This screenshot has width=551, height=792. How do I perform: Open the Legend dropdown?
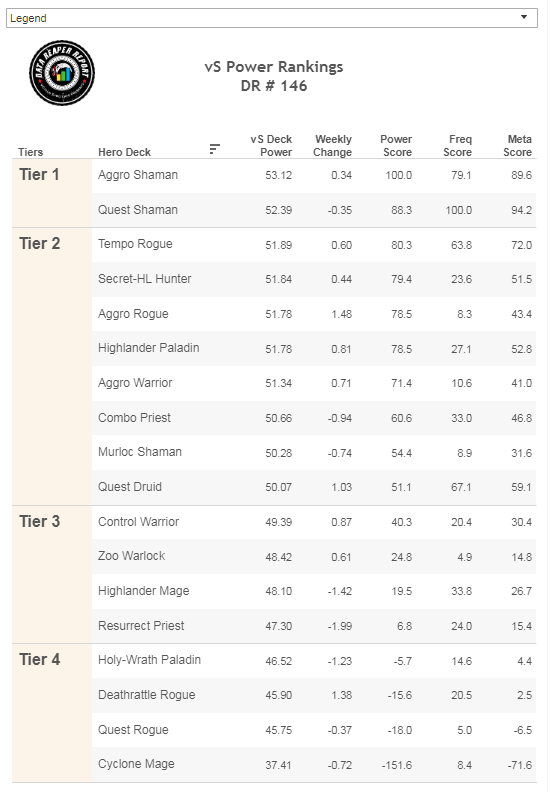272,18
